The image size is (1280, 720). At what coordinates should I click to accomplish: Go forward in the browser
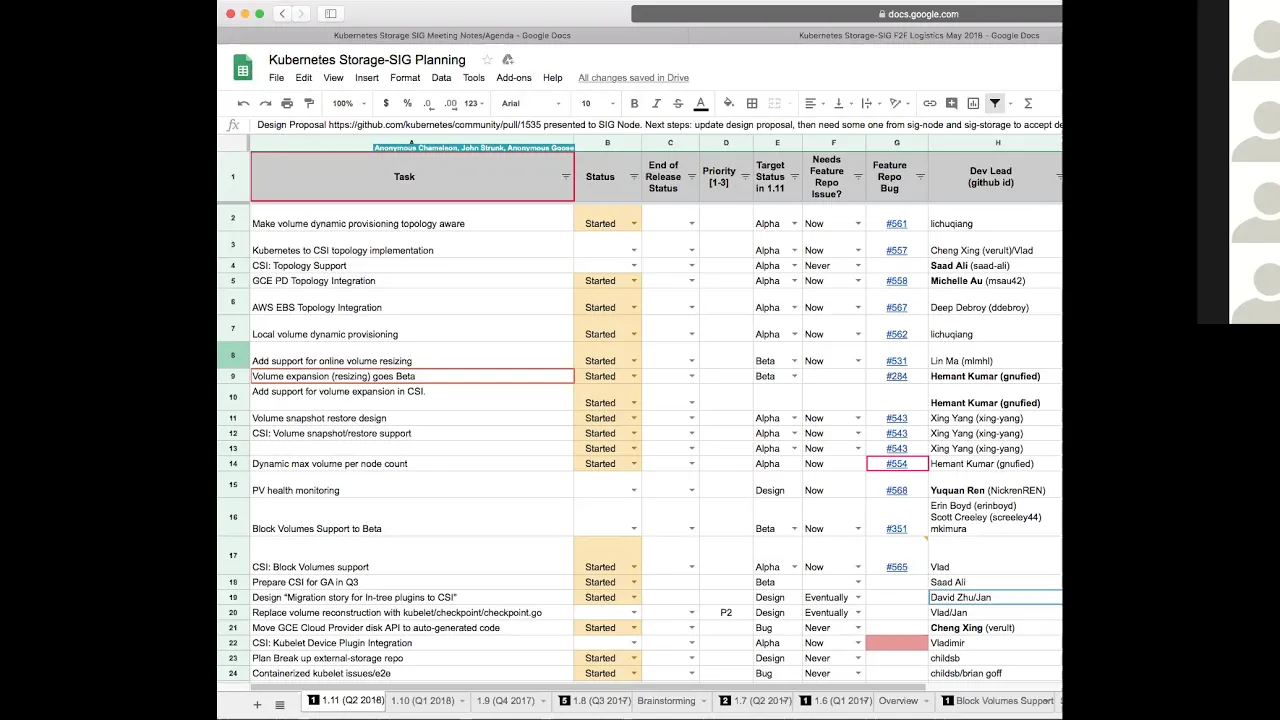pyautogui.click(x=301, y=14)
